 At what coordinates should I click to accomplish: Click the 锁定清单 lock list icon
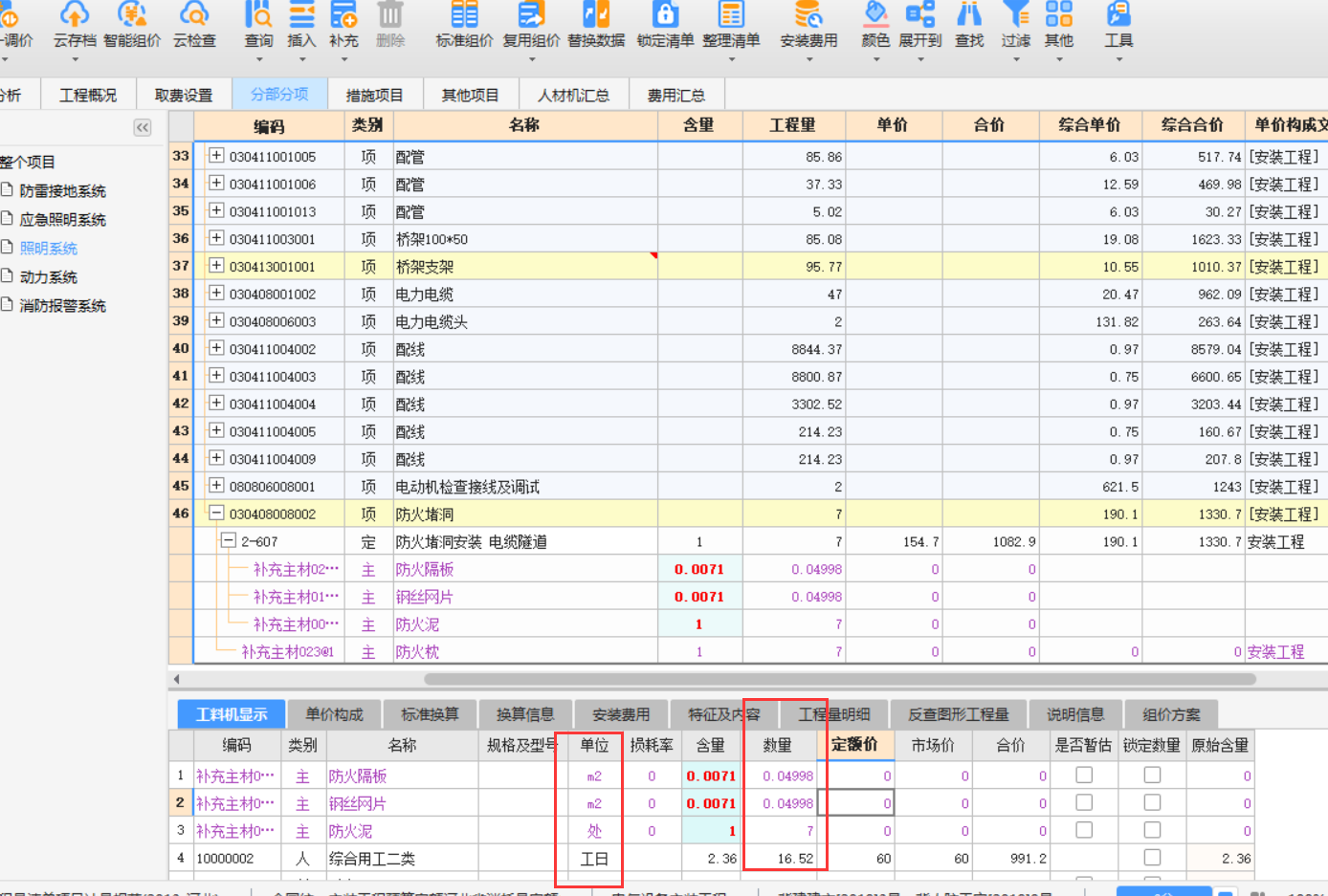(665, 14)
